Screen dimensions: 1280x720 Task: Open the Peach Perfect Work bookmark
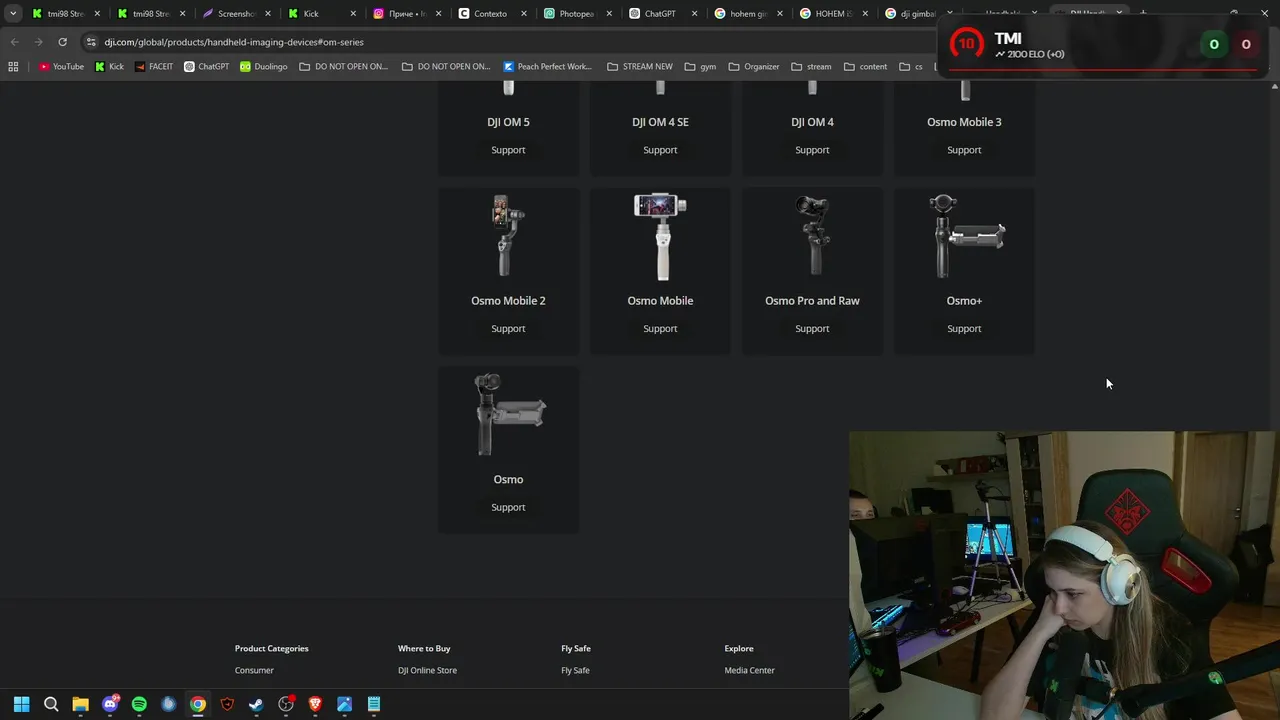pyautogui.click(x=548, y=67)
